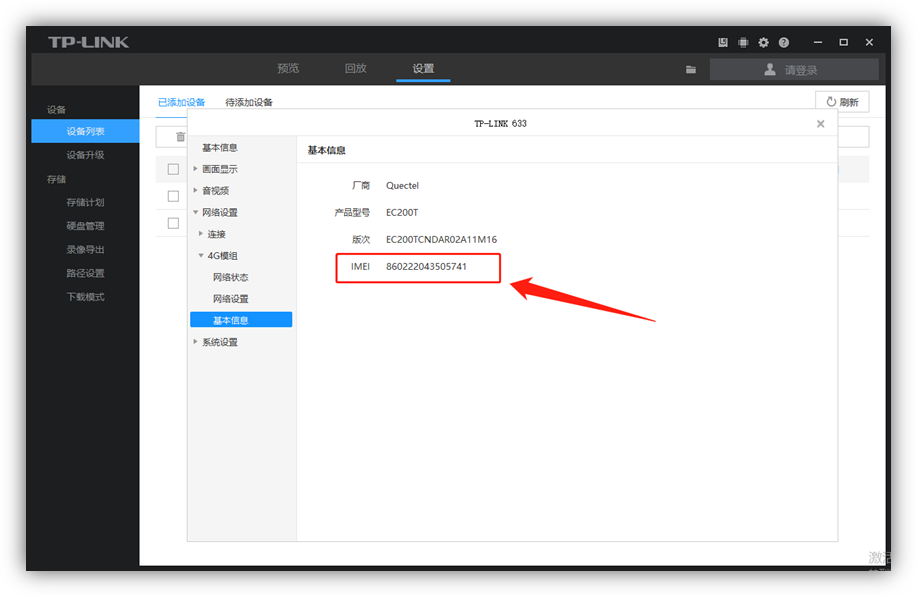
Task: Open 存储计划 in left sidebar
Action: click(x=85, y=202)
